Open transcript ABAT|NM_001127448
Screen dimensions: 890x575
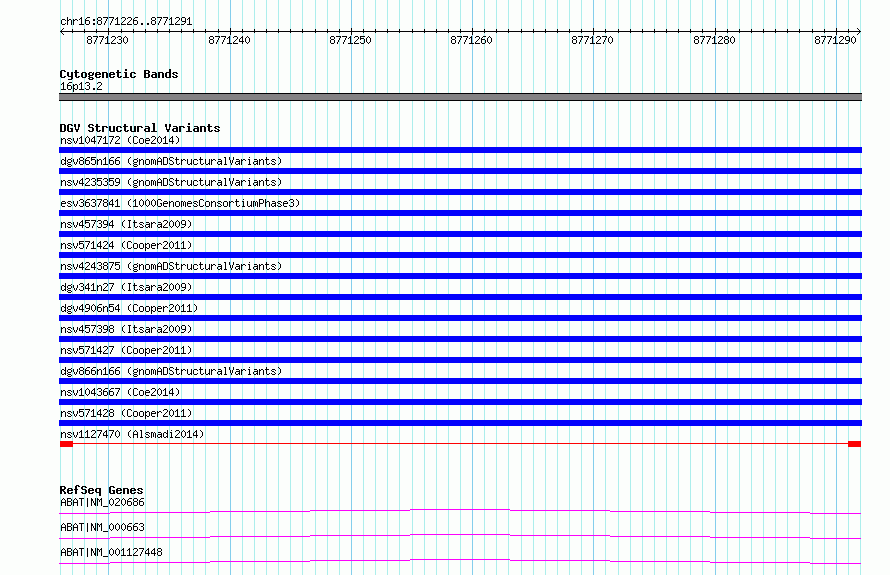[x=111, y=552]
